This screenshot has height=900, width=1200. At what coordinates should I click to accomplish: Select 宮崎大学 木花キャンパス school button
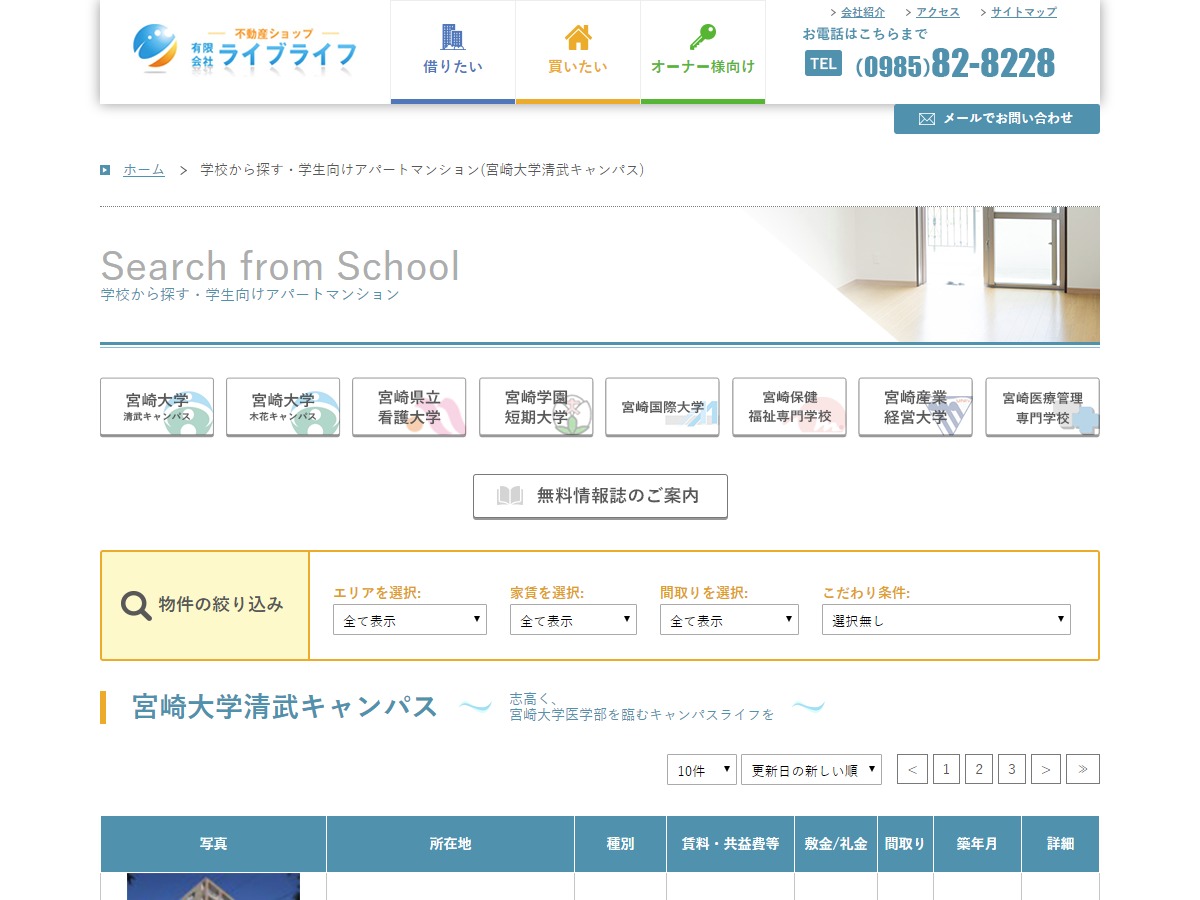pyautogui.click(x=283, y=407)
